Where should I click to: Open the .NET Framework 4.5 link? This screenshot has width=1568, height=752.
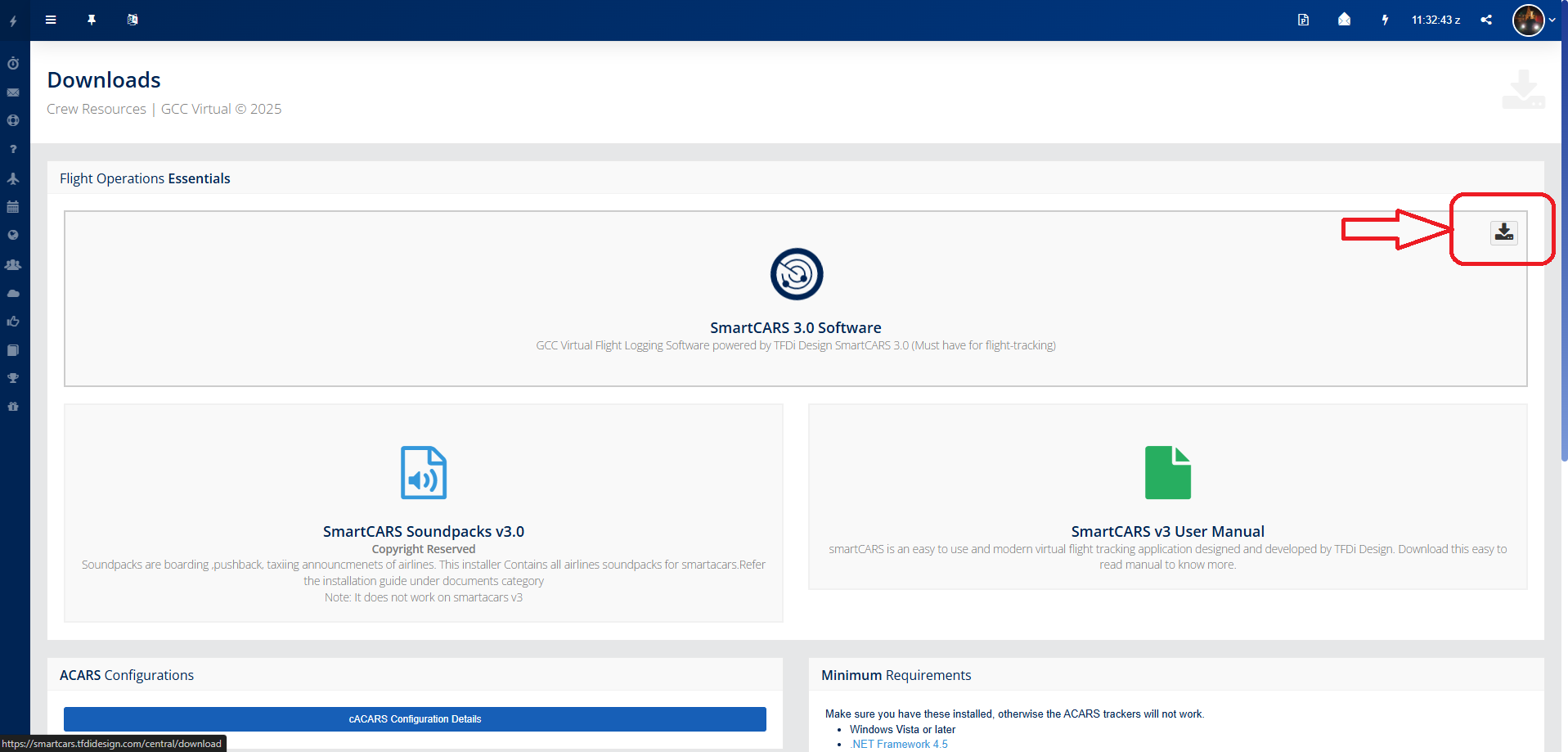coord(899,744)
